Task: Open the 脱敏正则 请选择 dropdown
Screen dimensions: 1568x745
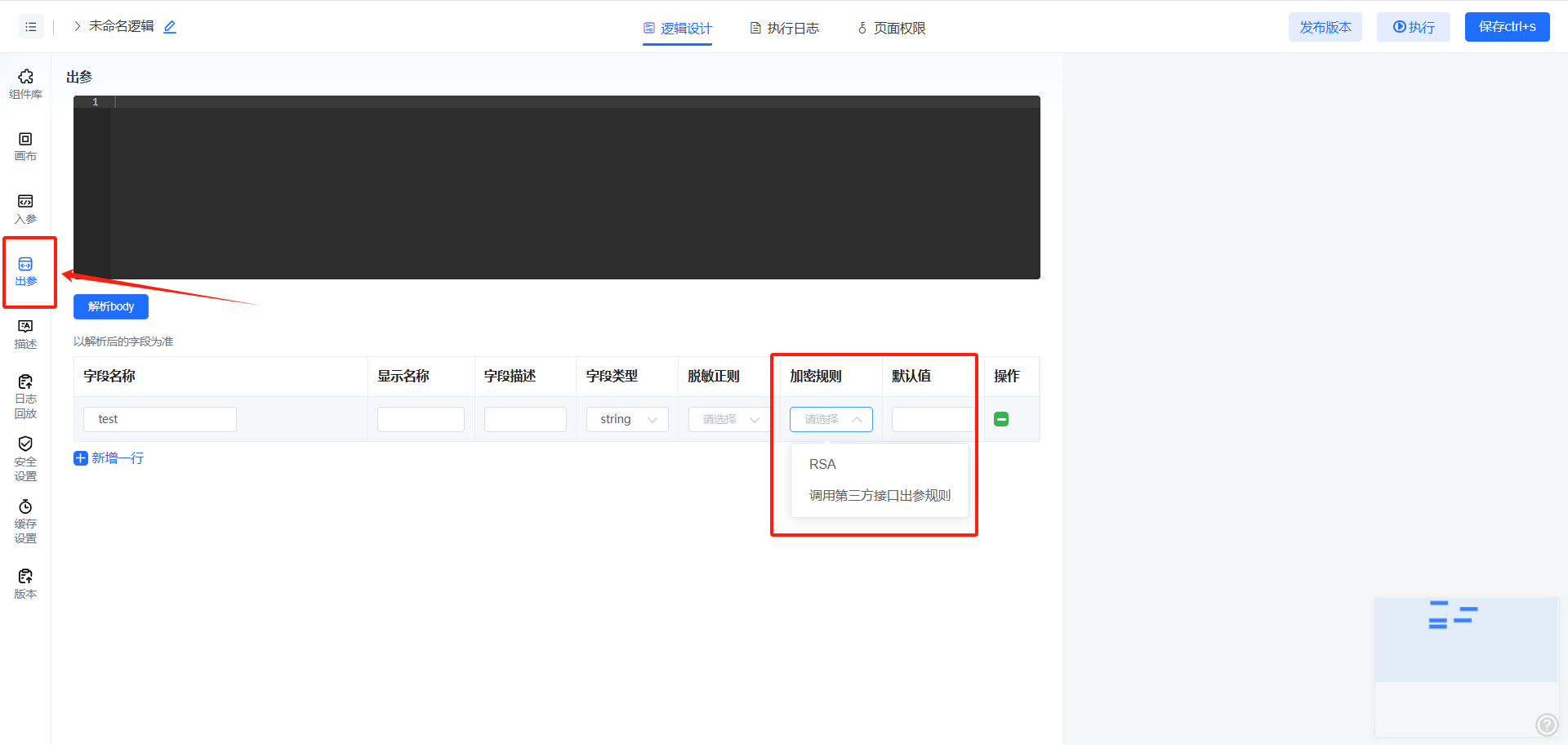Action: tap(729, 419)
